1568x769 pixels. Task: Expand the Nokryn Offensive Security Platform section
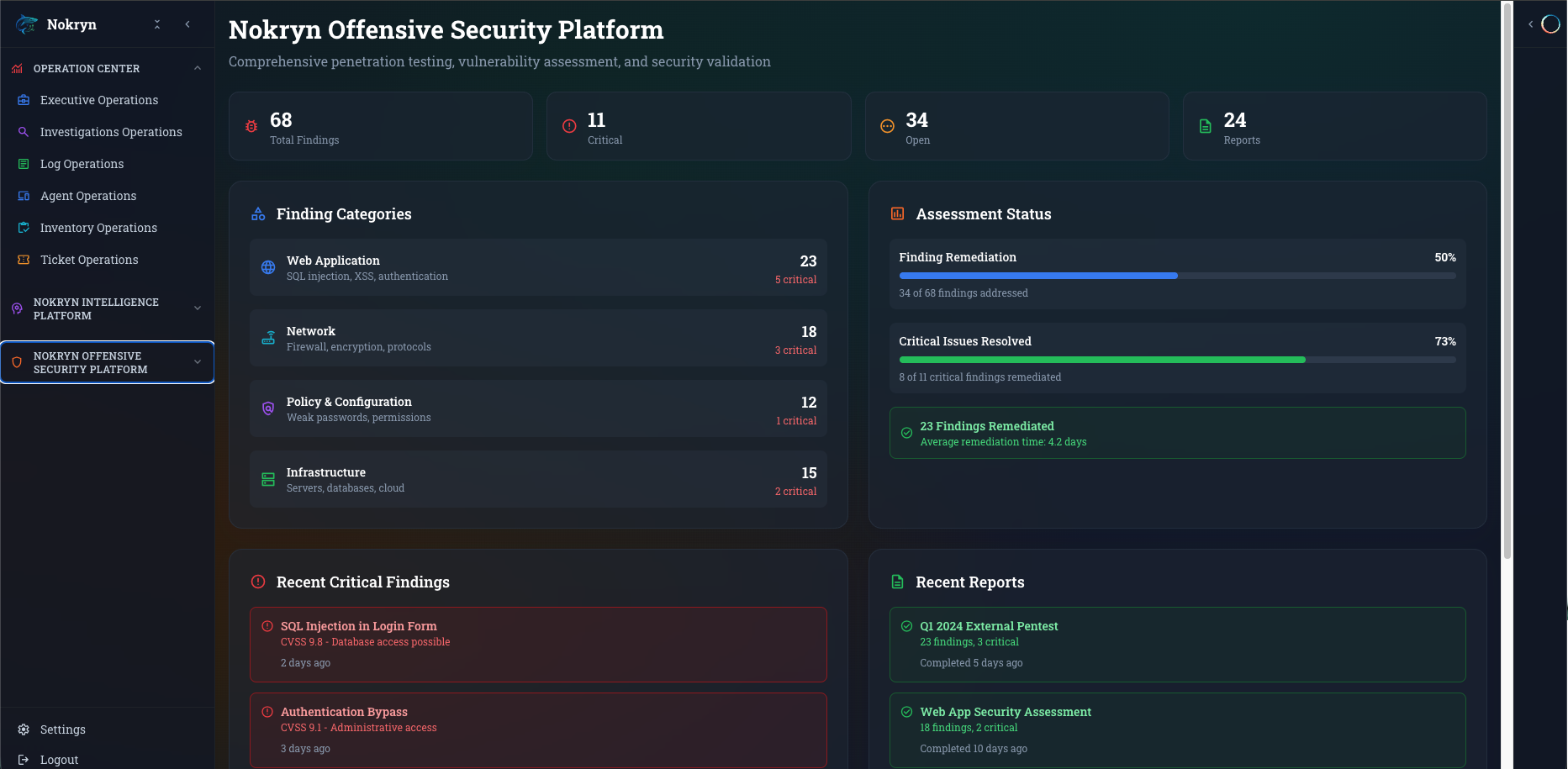point(198,362)
